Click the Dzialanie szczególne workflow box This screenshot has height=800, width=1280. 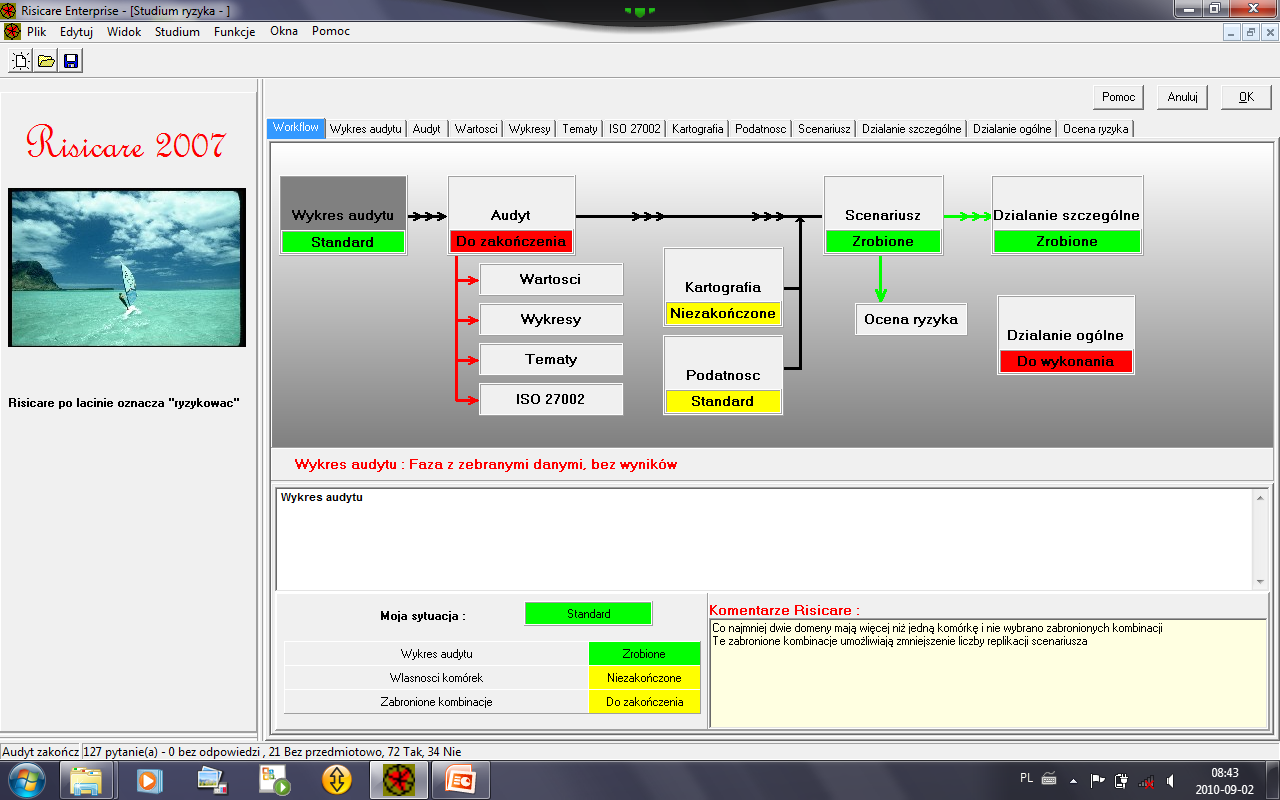point(1067,215)
